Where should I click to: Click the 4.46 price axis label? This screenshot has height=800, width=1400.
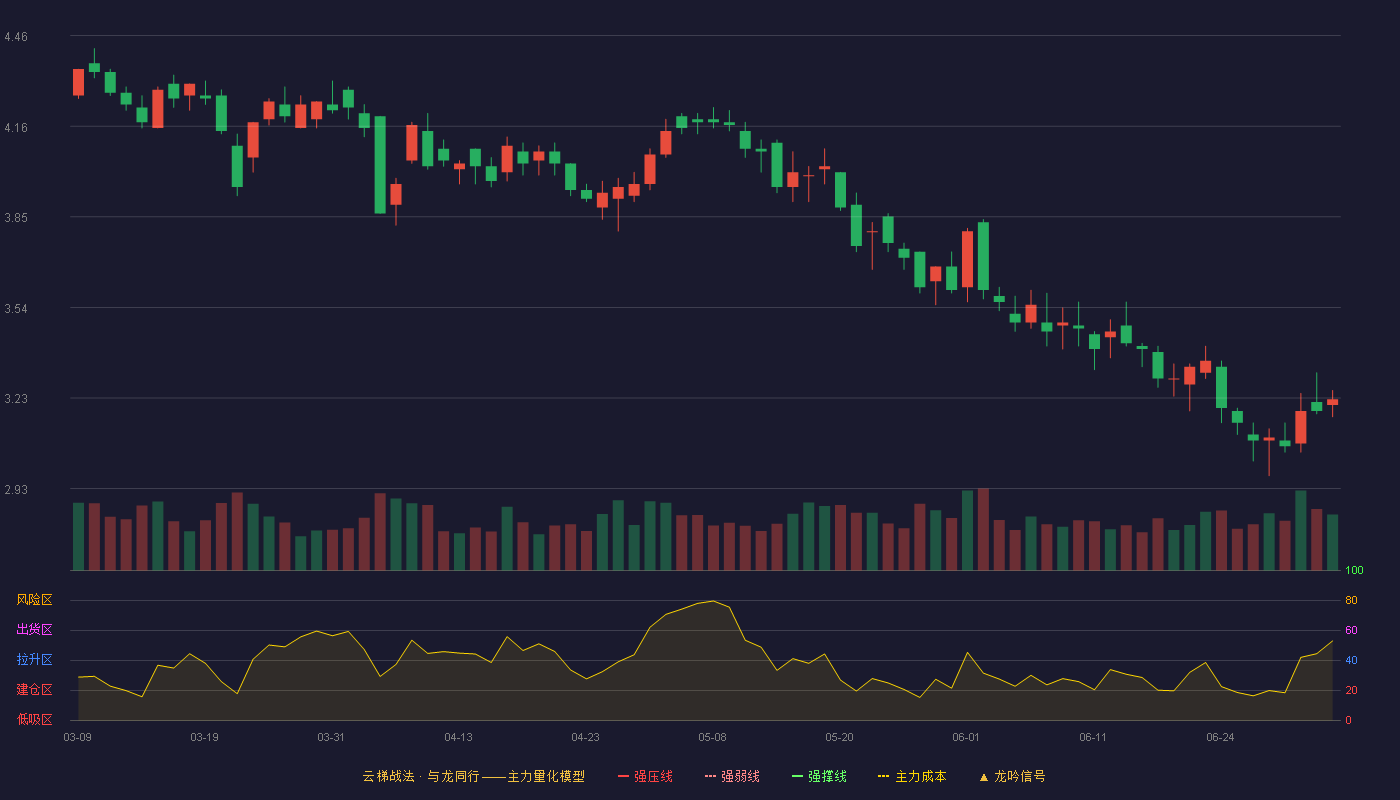tap(16, 37)
